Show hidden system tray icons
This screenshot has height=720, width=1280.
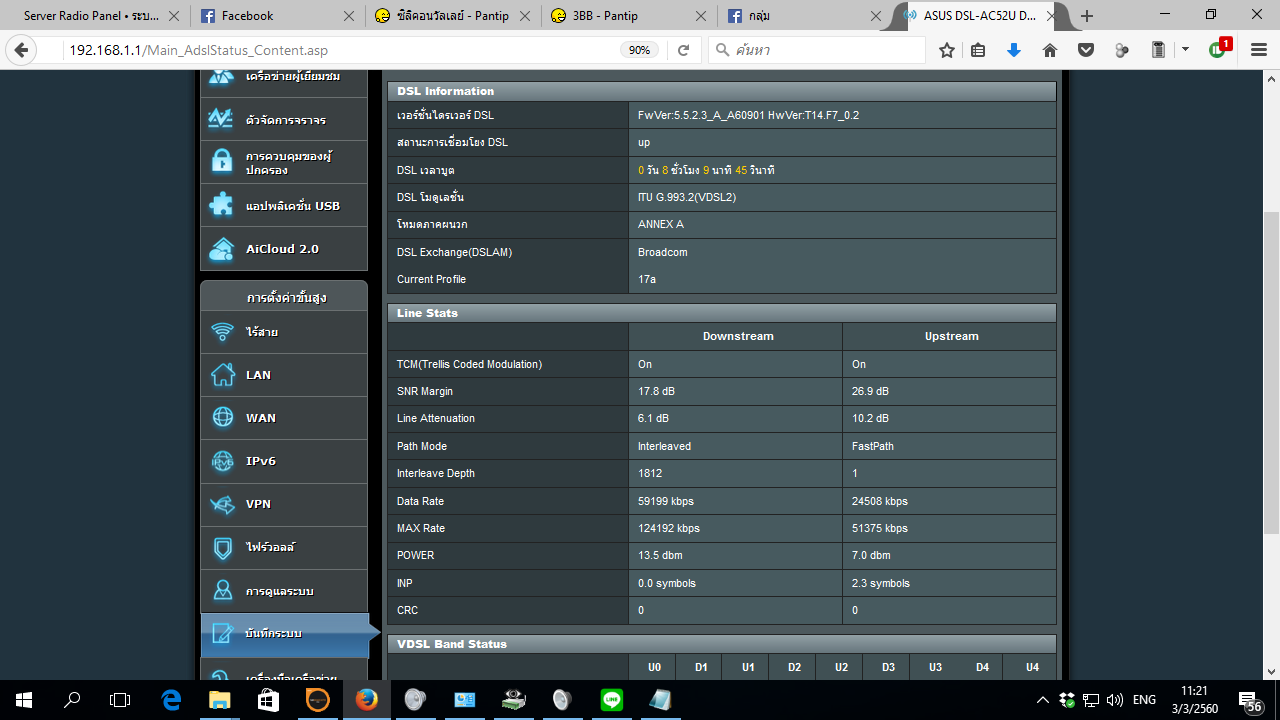pos(1043,700)
